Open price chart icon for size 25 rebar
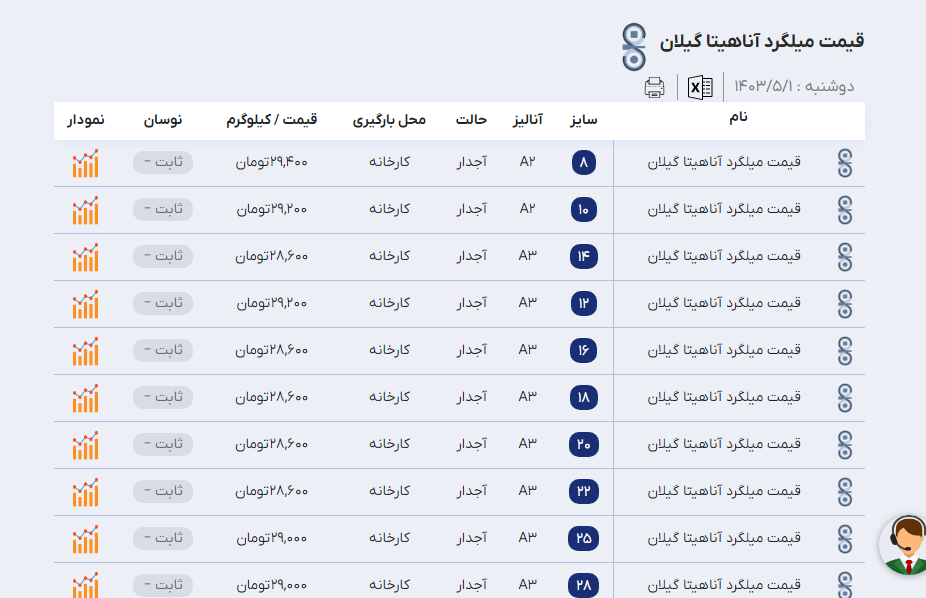This screenshot has height=598, width=926. (x=85, y=539)
